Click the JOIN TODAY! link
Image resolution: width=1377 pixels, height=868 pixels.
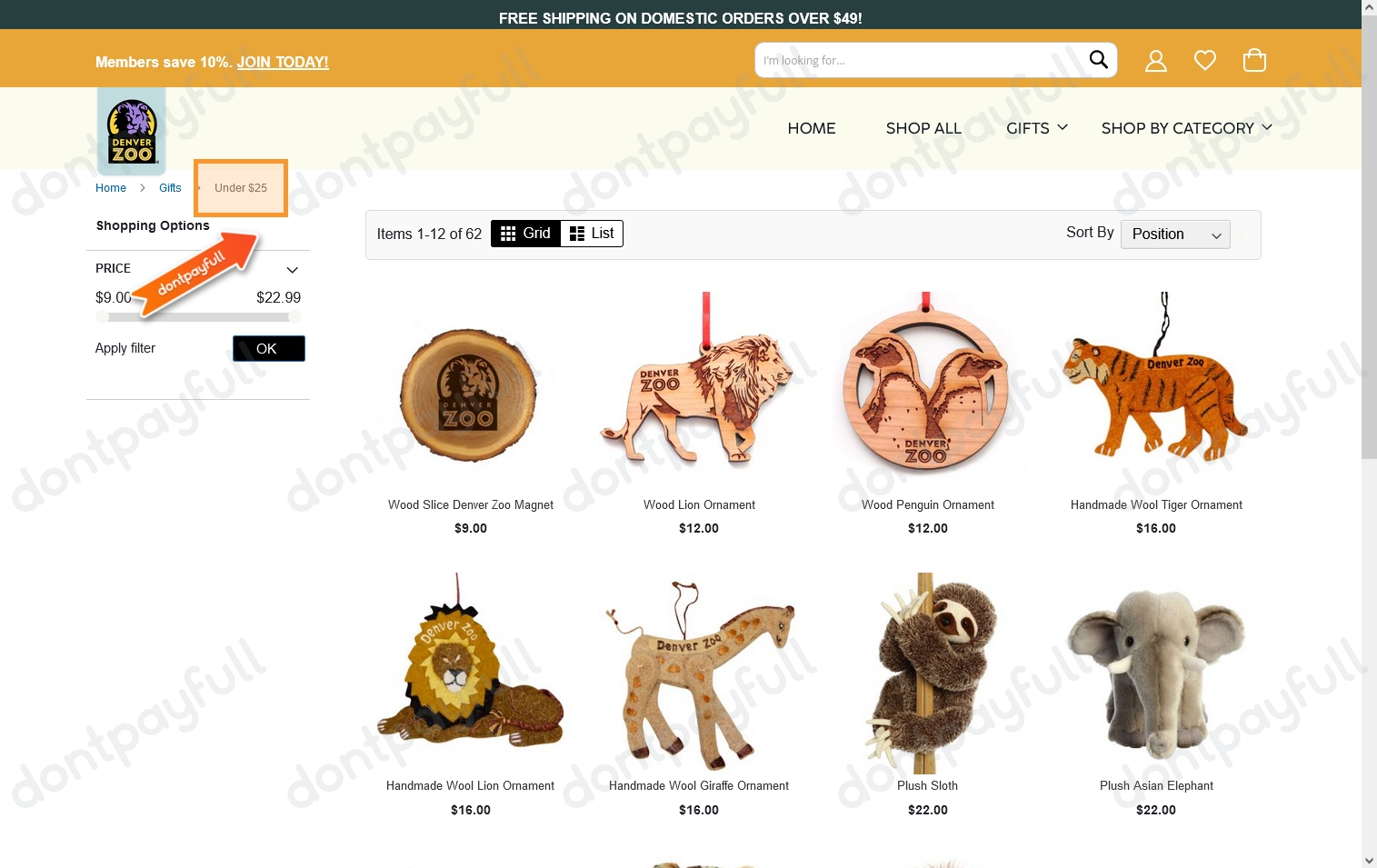[283, 62]
